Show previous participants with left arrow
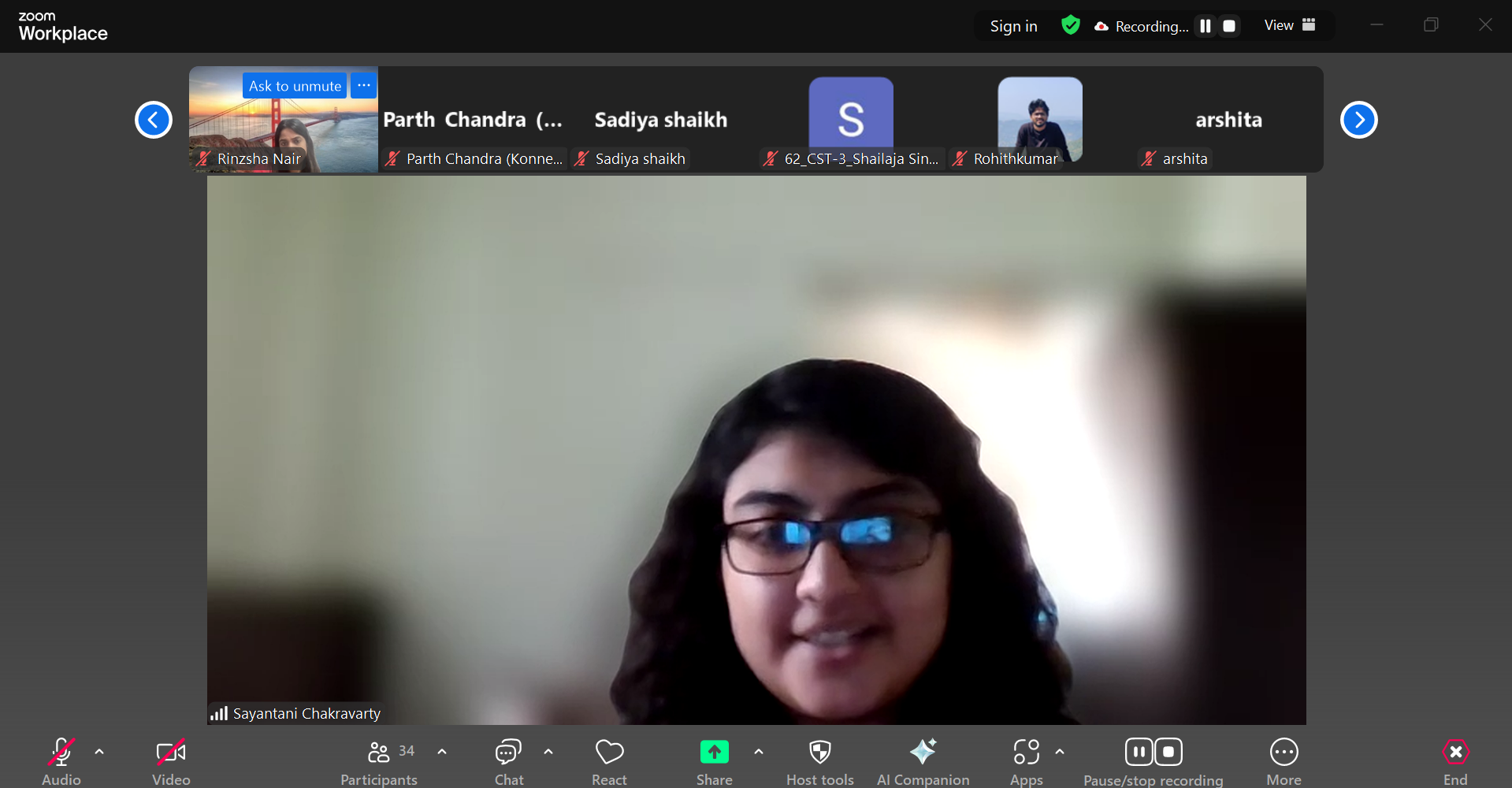This screenshot has width=1512, height=788. [154, 120]
